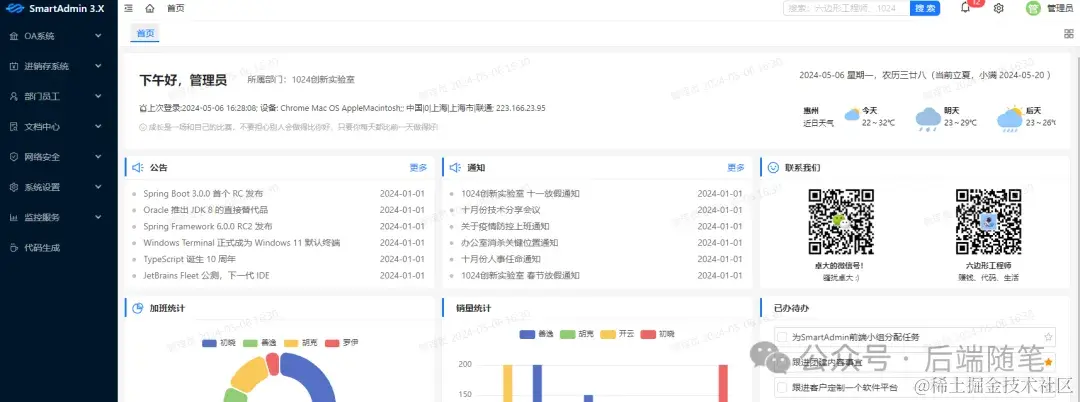Screen dimensions: 1080x402
Task: Open the 关于疫情防控上班通知 notice
Action: point(505,226)
